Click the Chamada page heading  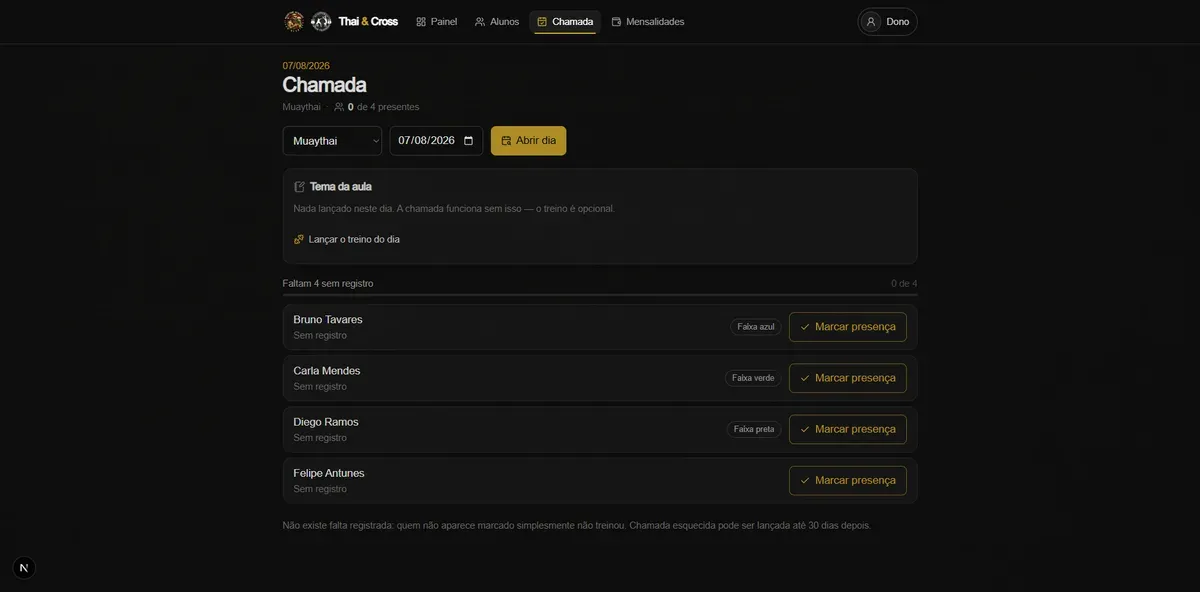(324, 85)
